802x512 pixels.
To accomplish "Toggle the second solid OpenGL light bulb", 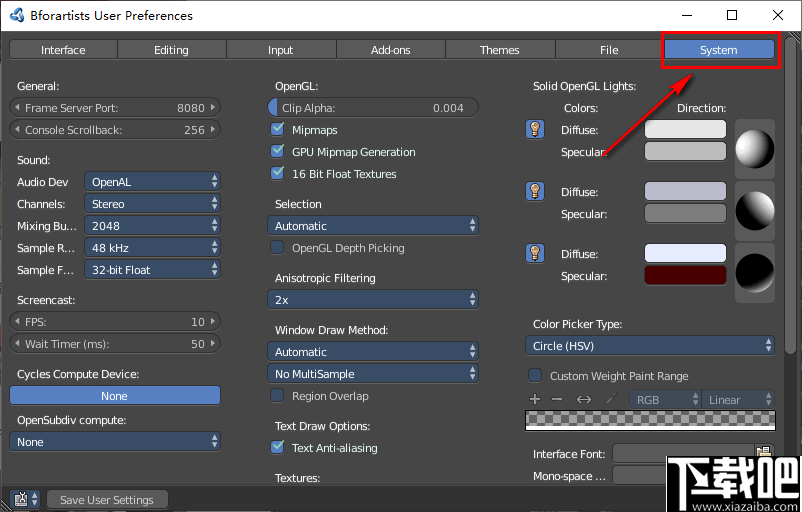I will tap(535, 191).
